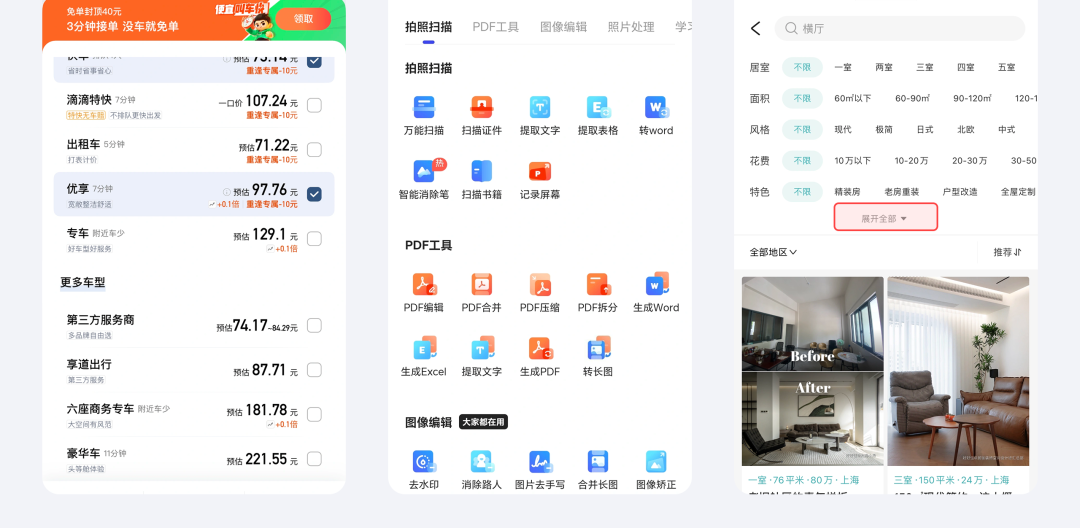This screenshot has width=1080, height=528.
Task: Uncheck the 优享 ride option checkbox
Action: (x=314, y=194)
